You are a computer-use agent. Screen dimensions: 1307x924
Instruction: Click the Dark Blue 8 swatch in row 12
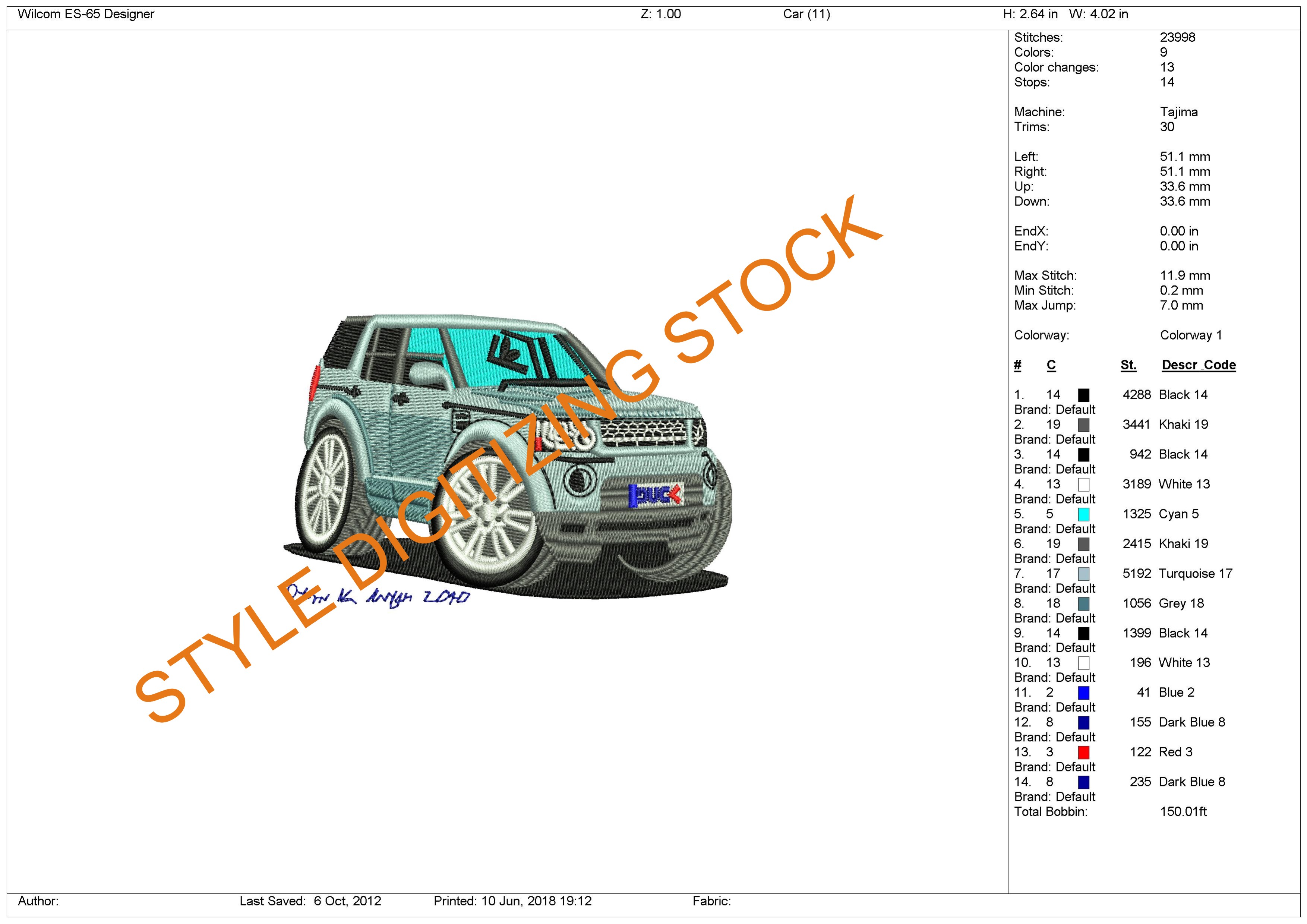pyautogui.click(x=1083, y=722)
